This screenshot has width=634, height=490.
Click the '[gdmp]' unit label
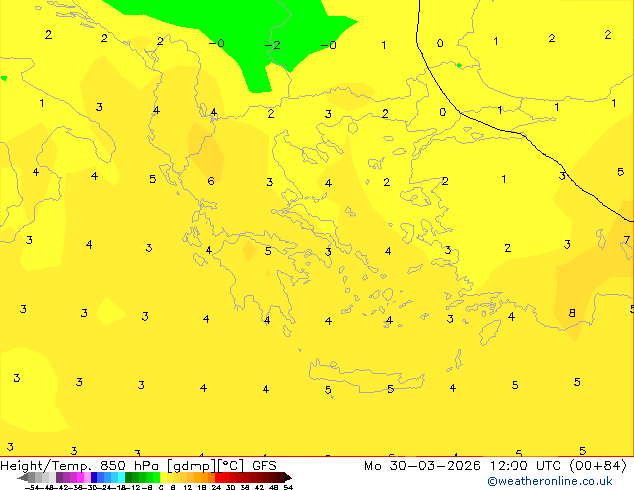[x=192, y=466]
